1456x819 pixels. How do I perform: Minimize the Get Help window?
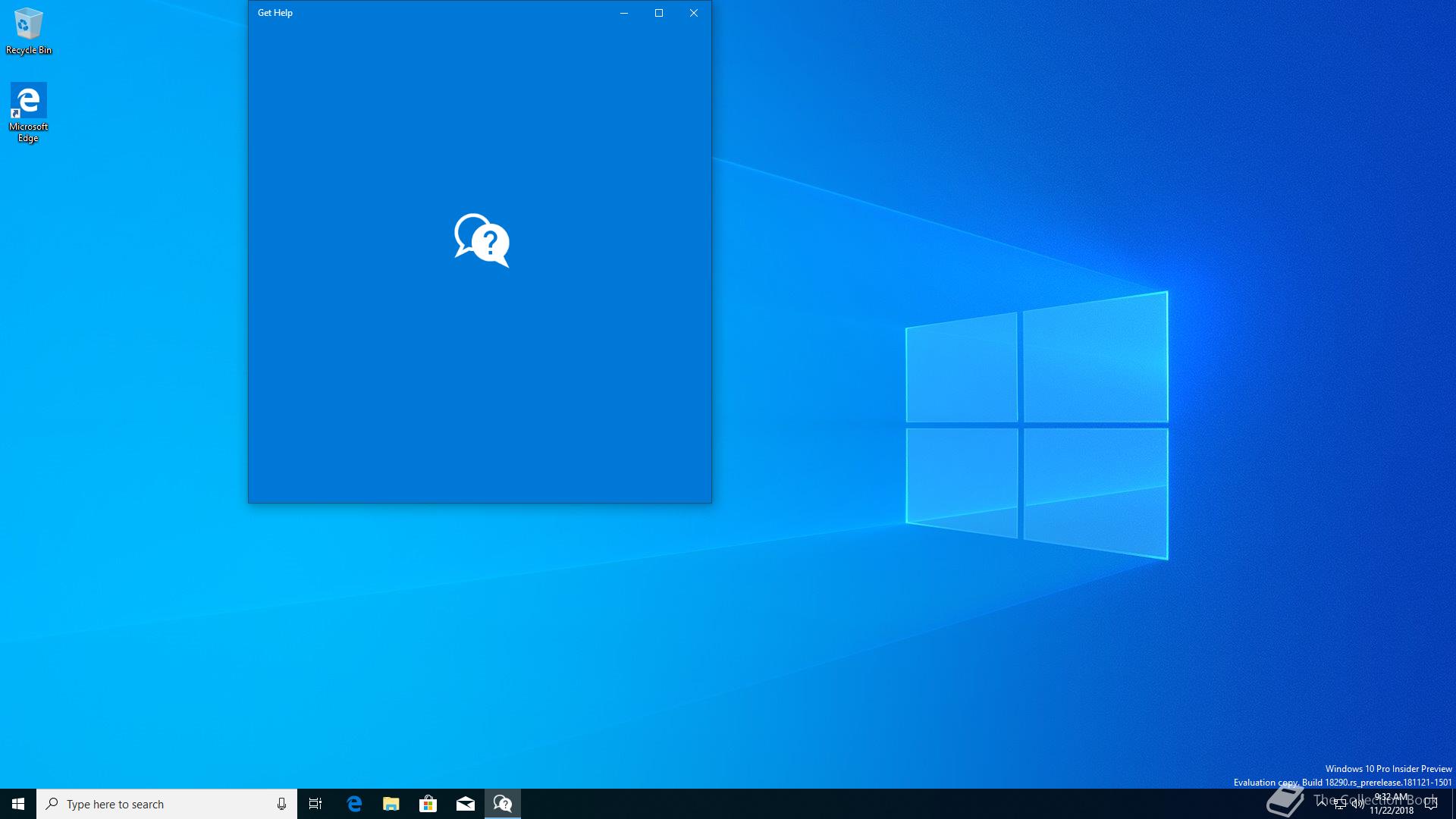(x=624, y=13)
